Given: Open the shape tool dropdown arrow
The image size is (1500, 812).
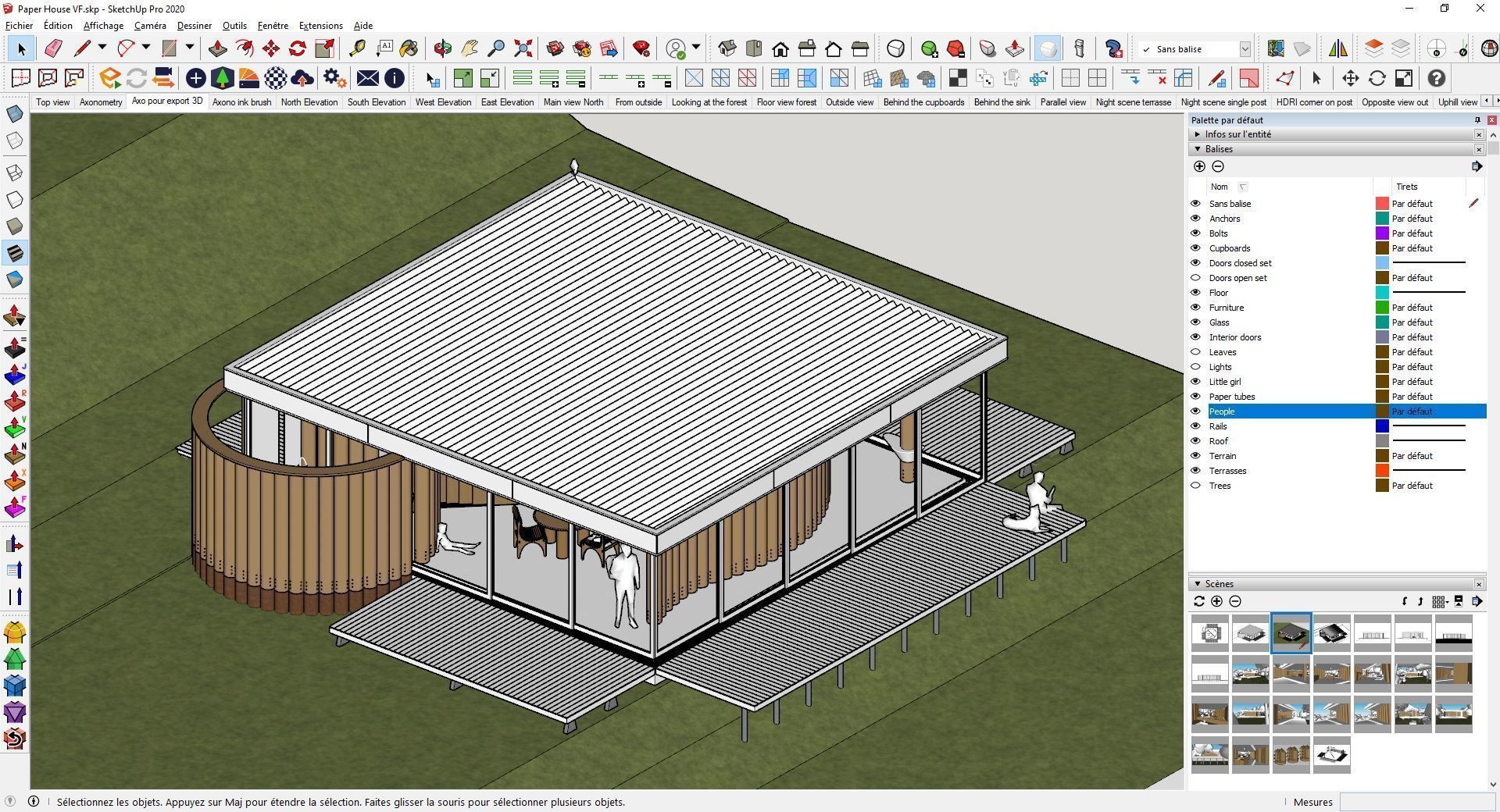Looking at the screenshot, I should point(190,48).
